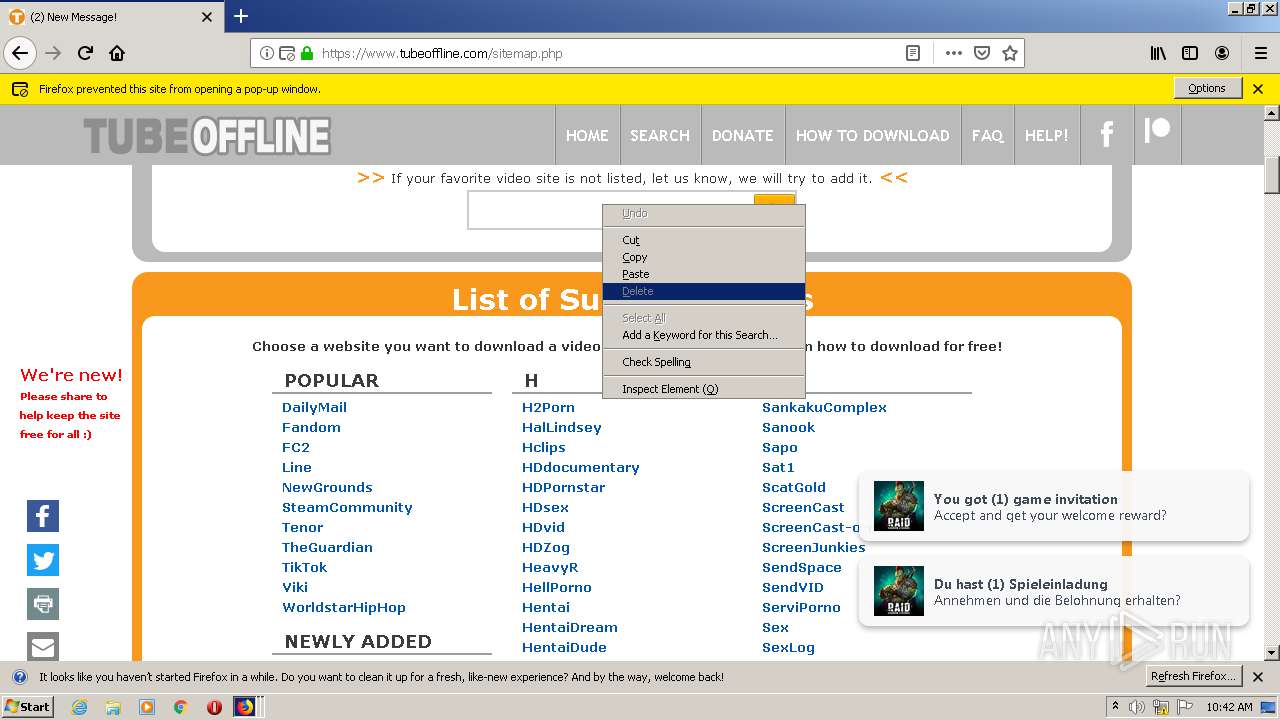Click the volume speaker tray icon

pos(1138,707)
